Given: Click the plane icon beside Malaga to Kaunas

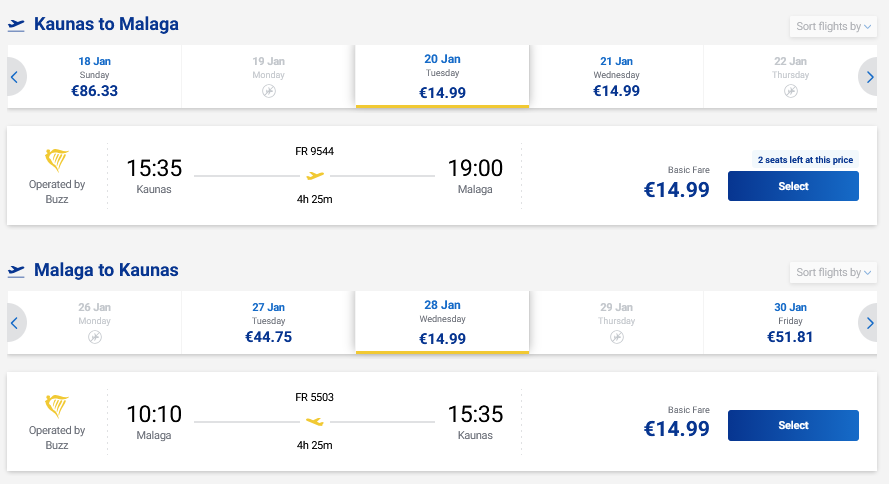Looking at the screenshot, I should [16, 271].
